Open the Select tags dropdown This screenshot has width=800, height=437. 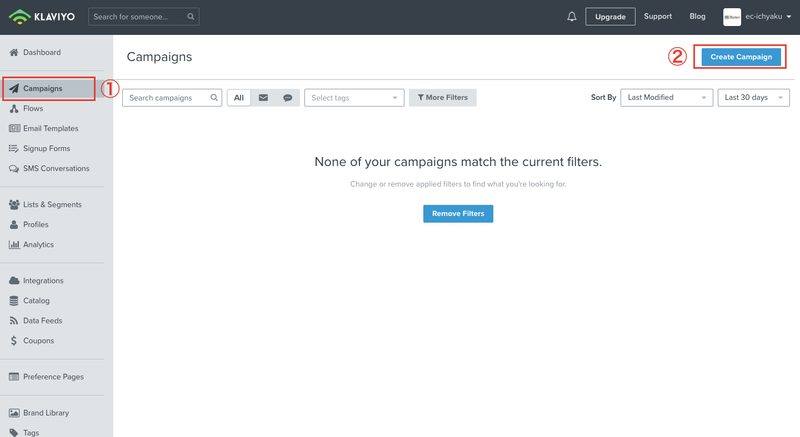(354, 97)
